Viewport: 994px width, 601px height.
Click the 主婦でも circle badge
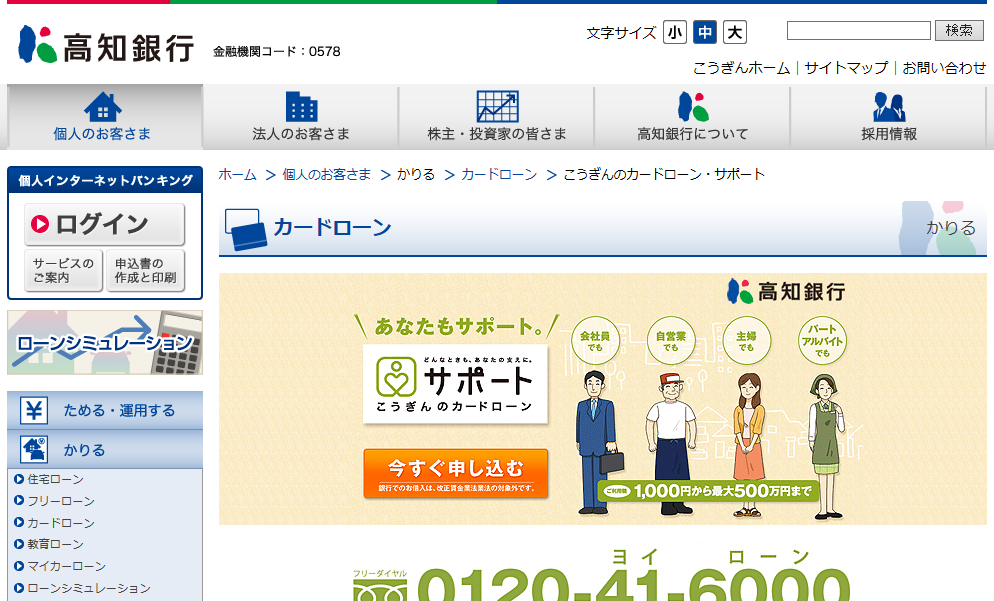746,340
